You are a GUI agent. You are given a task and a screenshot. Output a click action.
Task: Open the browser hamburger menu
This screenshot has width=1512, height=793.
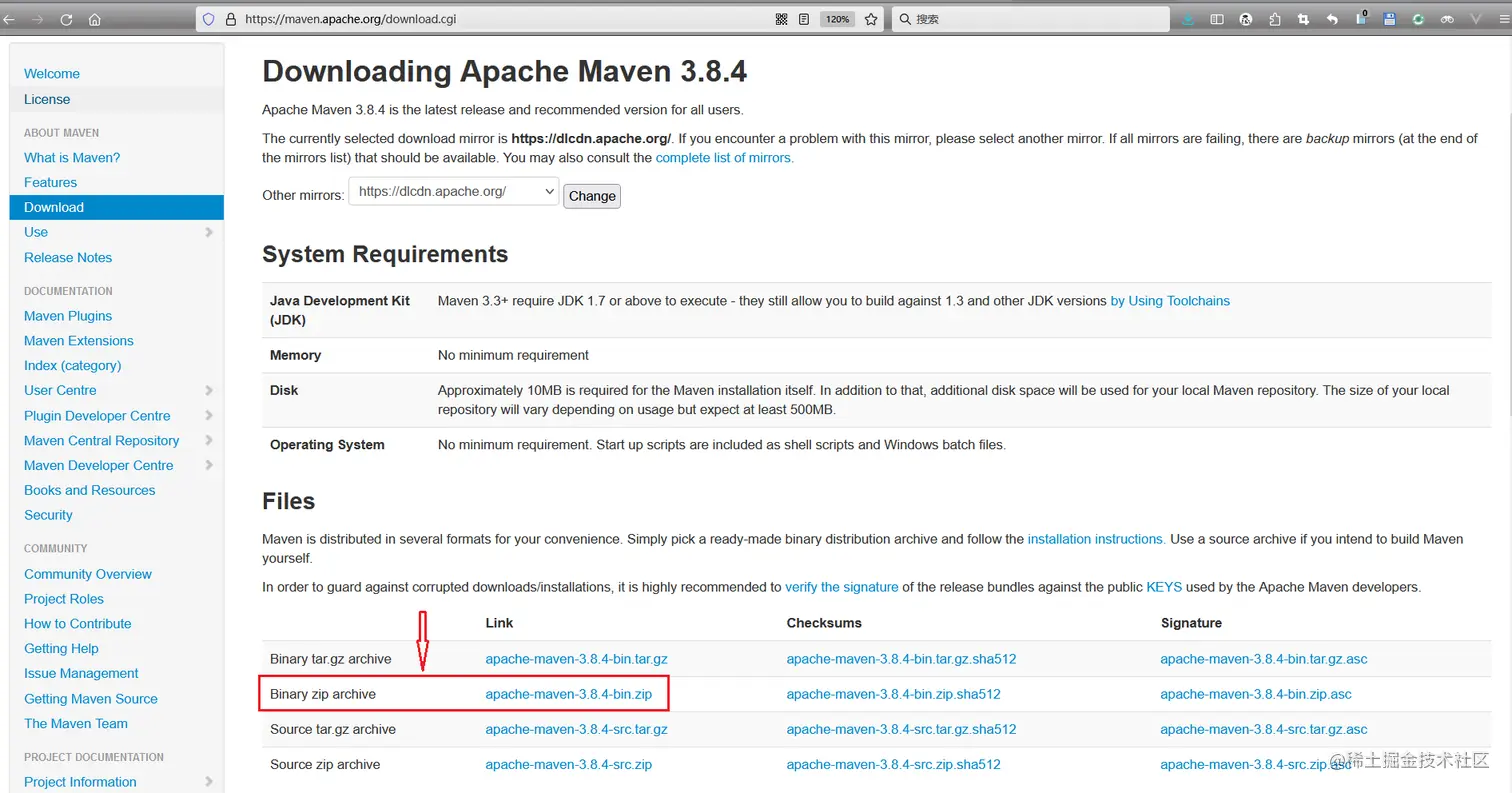click(x=1504, y=19)
